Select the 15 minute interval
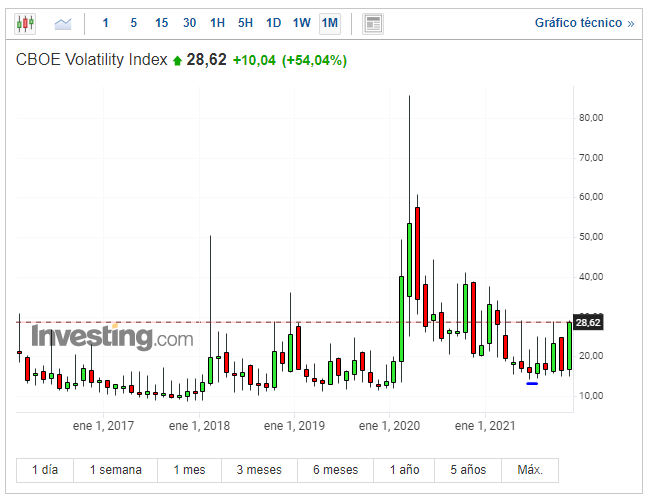 point(162,23)
